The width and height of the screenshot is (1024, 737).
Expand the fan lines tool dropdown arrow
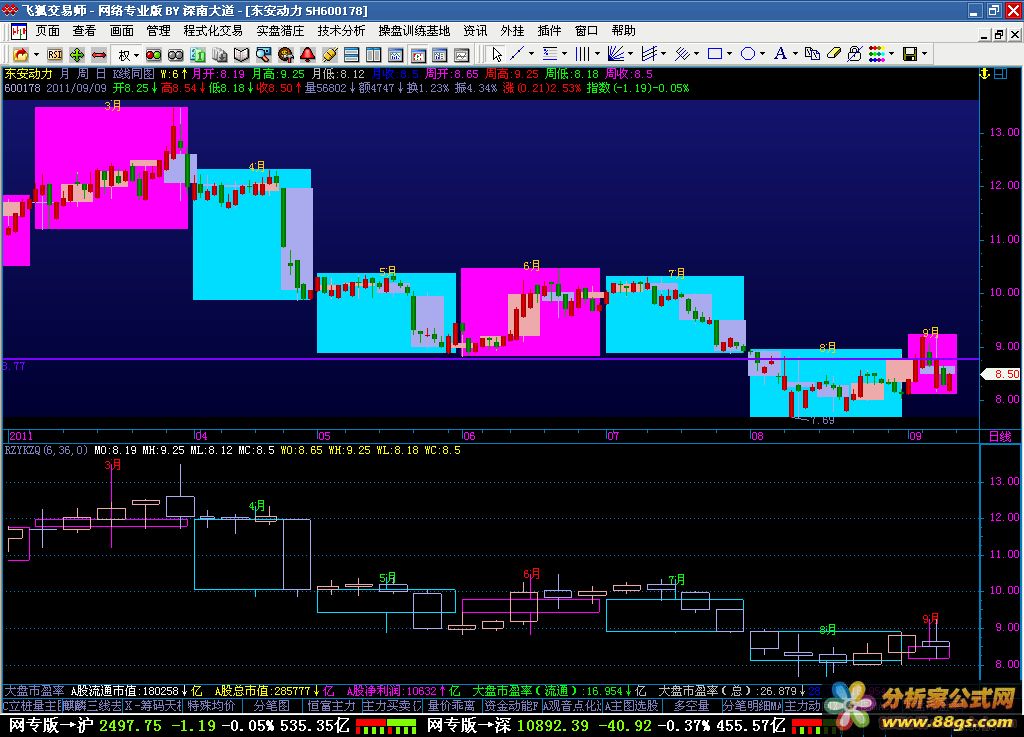point(630,54)
